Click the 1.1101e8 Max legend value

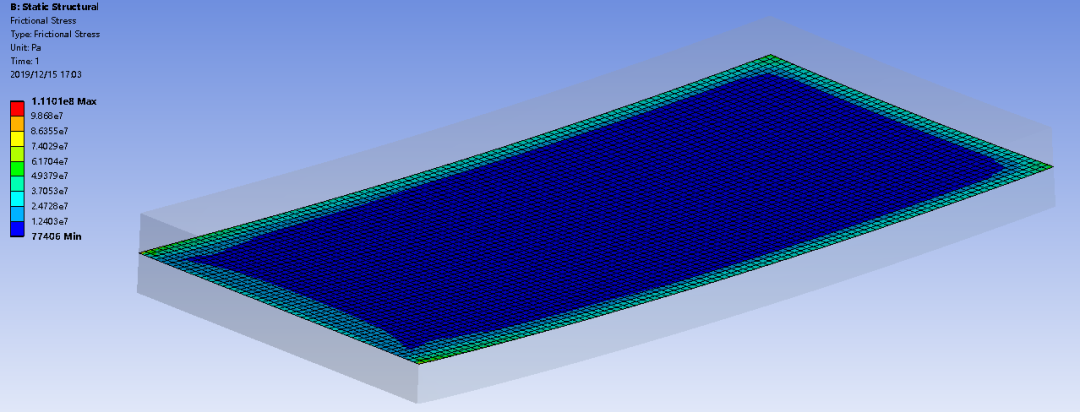pyautogui.click(x=64, y=101)
